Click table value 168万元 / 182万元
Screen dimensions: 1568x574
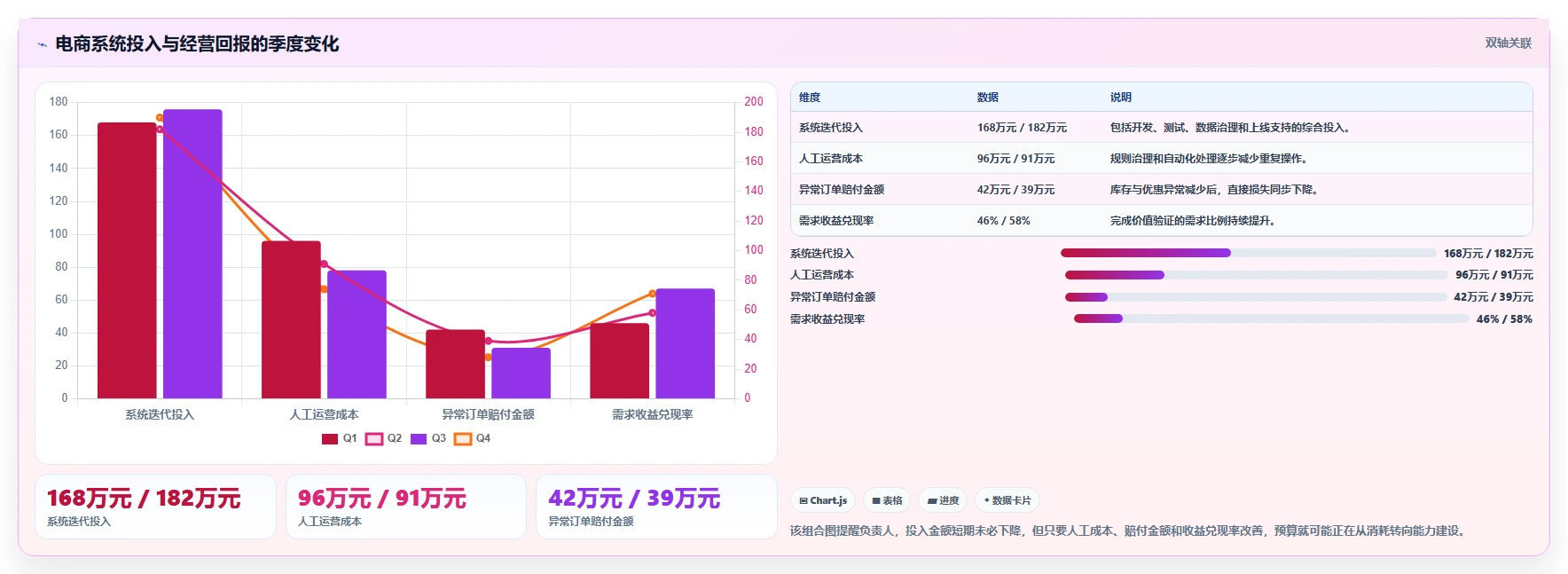click(1022, 128)
